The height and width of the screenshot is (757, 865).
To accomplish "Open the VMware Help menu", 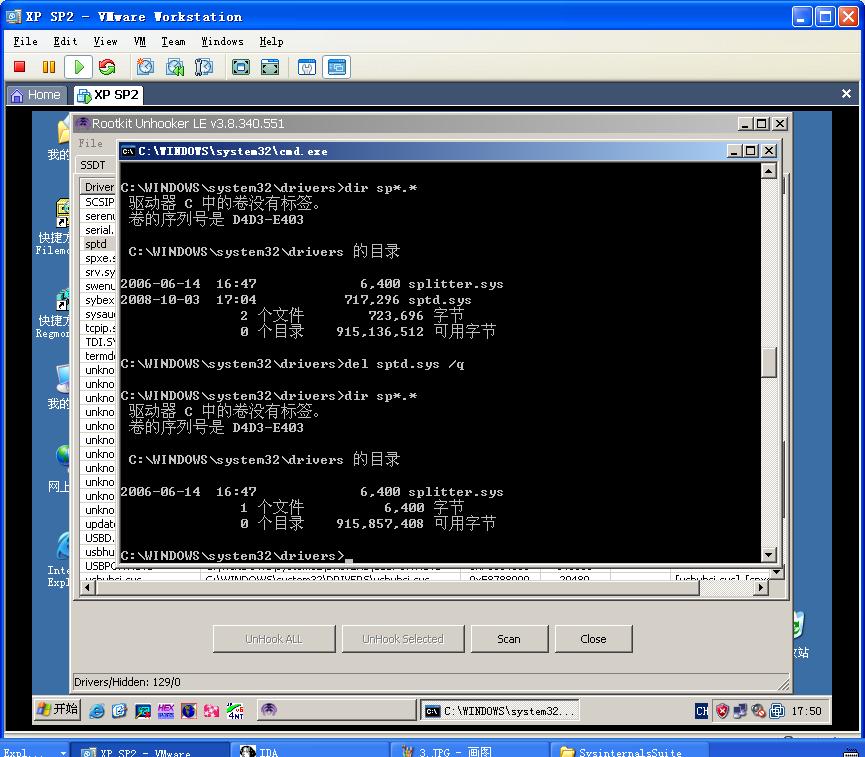I will coord(271,41).
